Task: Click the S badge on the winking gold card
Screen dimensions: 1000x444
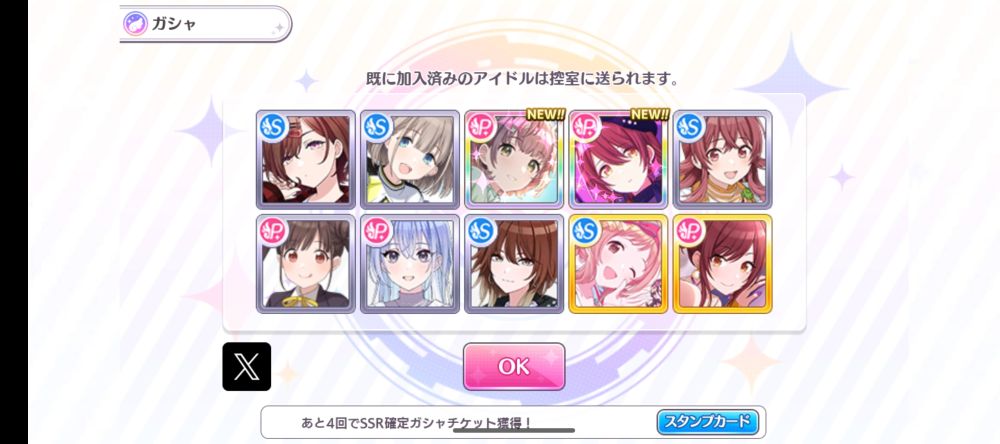Action: pos(585,232)
